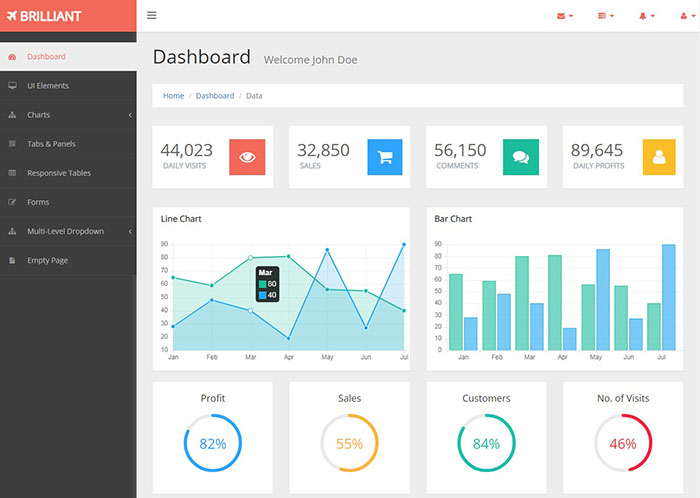Click the eye icon on Daily Visits card
The image size is (700, 498).
pyautogui.click(x=247, y=157)
